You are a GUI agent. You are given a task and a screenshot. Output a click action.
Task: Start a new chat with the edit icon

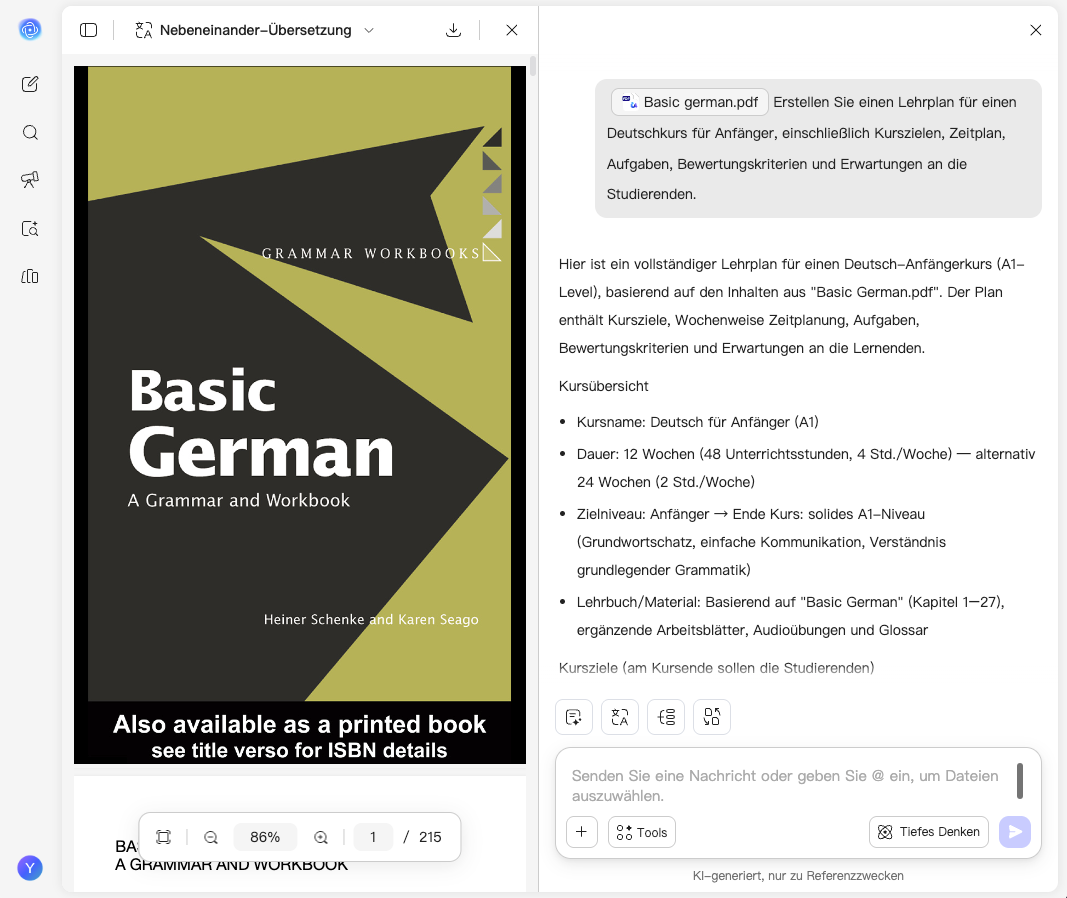pyautogui.click(x=30, y=84)
